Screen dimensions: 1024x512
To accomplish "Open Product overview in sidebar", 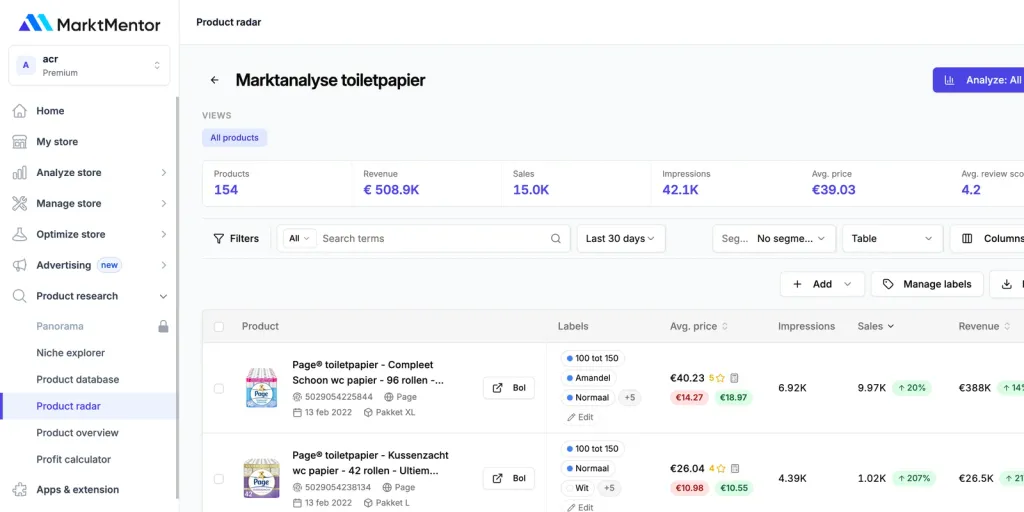I will pos(78,433).
